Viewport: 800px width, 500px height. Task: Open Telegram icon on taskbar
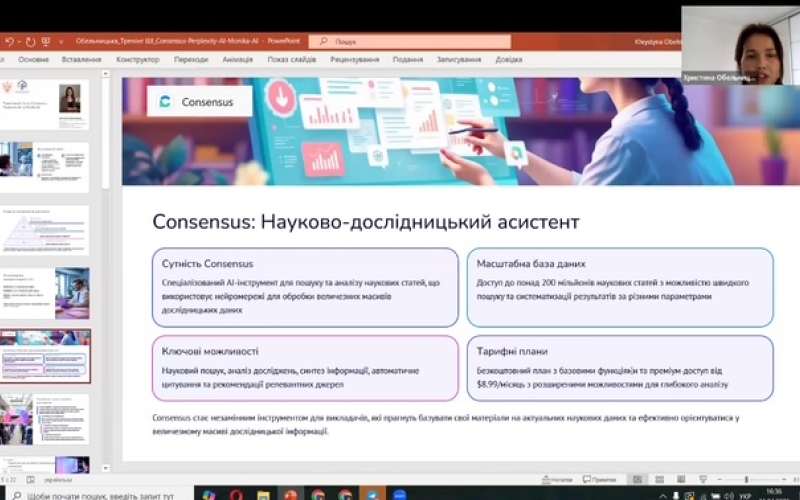click(373, 495)
